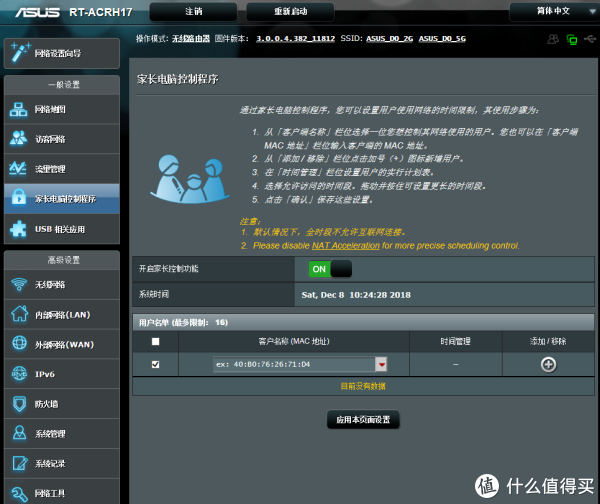Click the WAN globe icon
Viewport: 600px width, 504px height.
click(x=19, y=343)
